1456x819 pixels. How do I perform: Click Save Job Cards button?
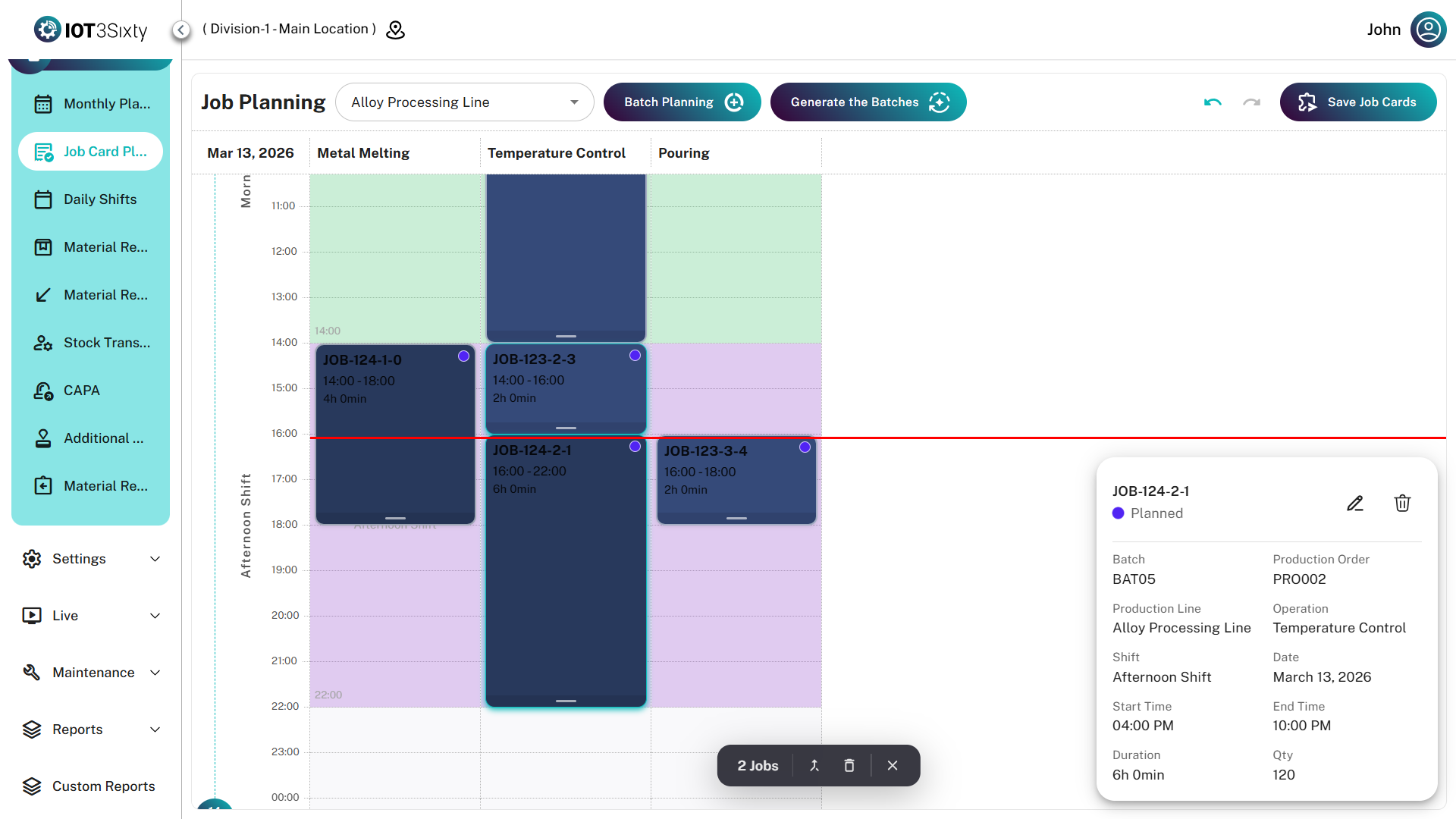point(1357,102)
